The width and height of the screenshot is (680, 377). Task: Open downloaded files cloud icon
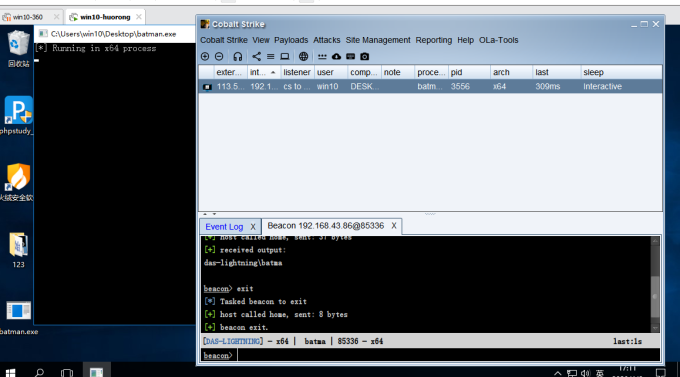337,56
